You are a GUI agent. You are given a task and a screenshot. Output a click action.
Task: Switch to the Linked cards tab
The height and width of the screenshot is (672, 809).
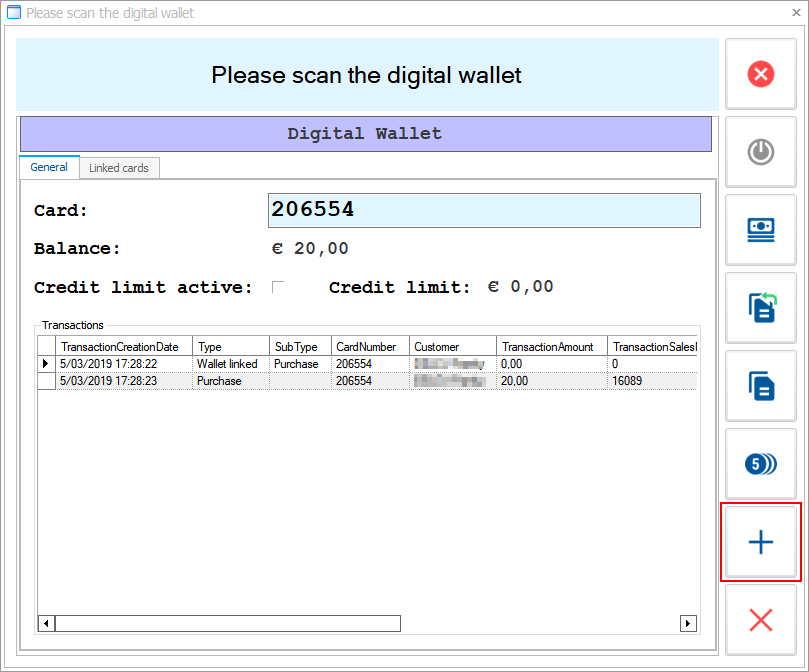coord(118,168)
